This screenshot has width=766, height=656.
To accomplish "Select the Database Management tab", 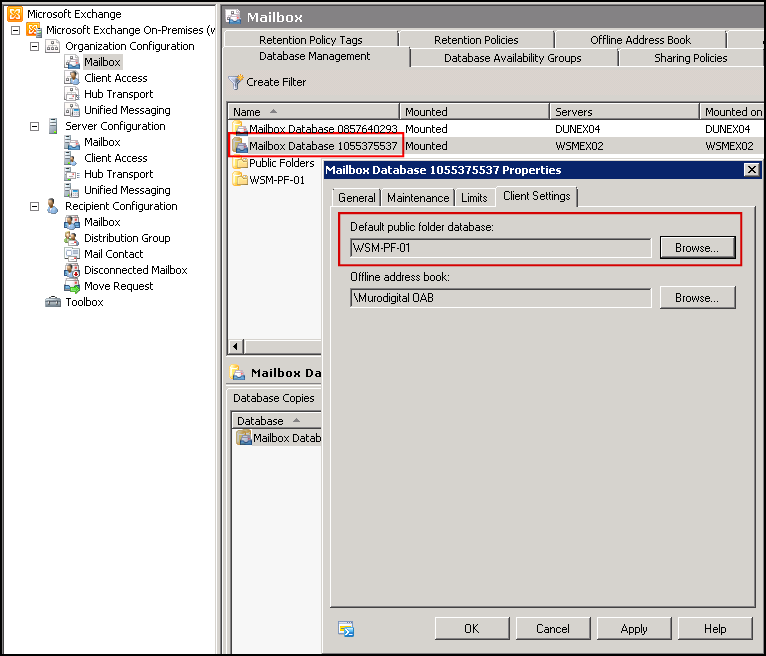I will pyautogui.click(x=315, y=56).
